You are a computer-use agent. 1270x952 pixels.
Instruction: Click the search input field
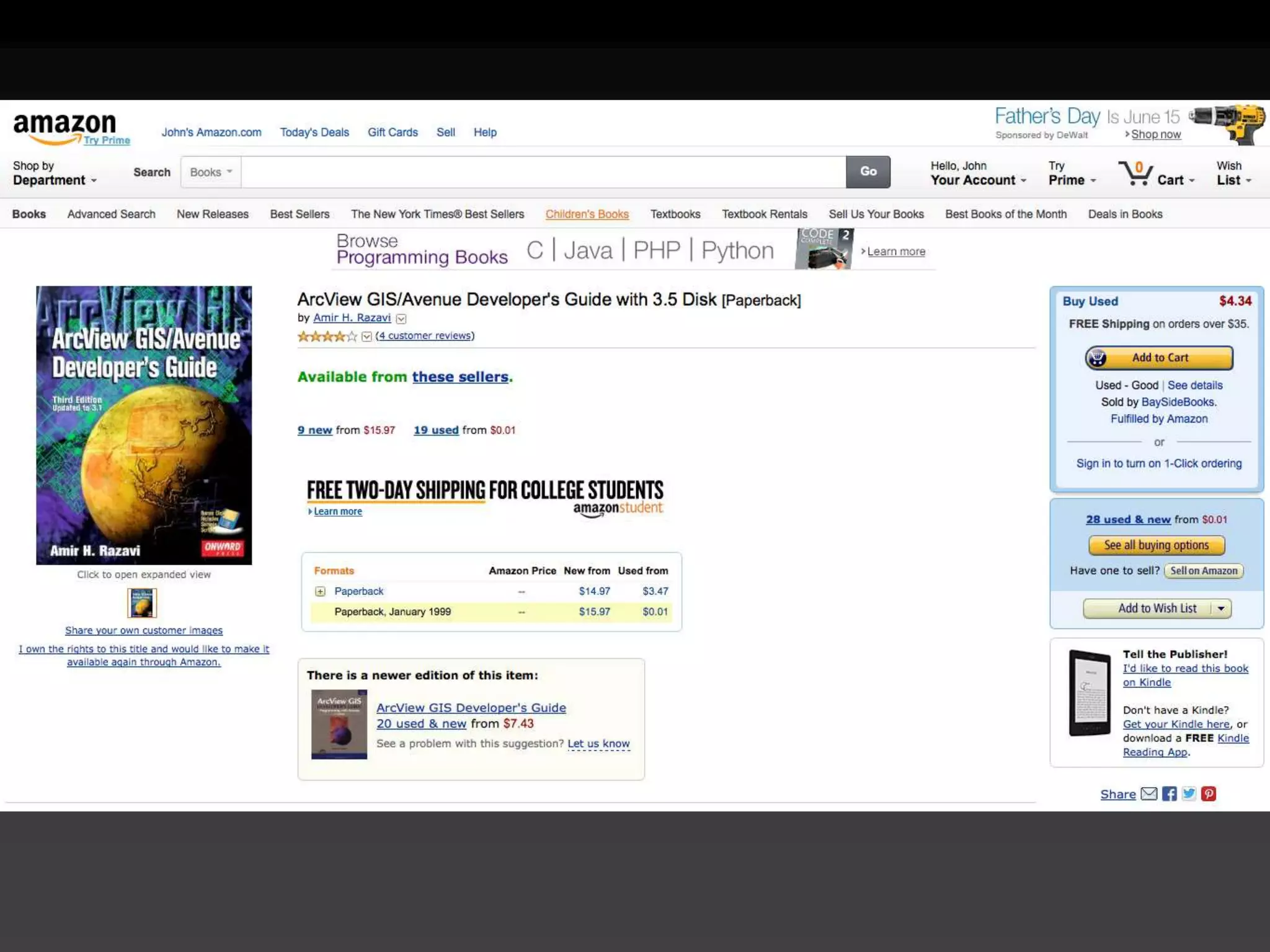click(x=543, y=172)
